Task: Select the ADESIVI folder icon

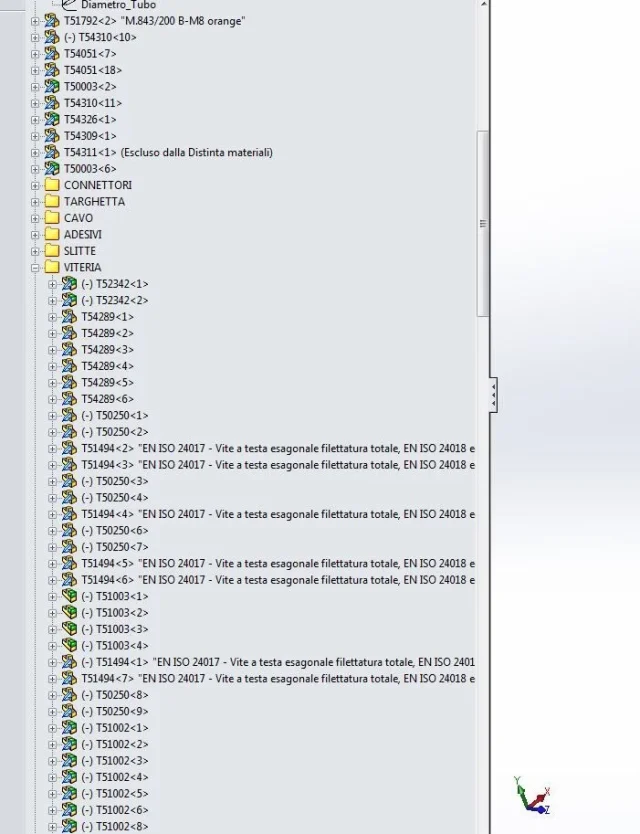Action: click(52, 235)
